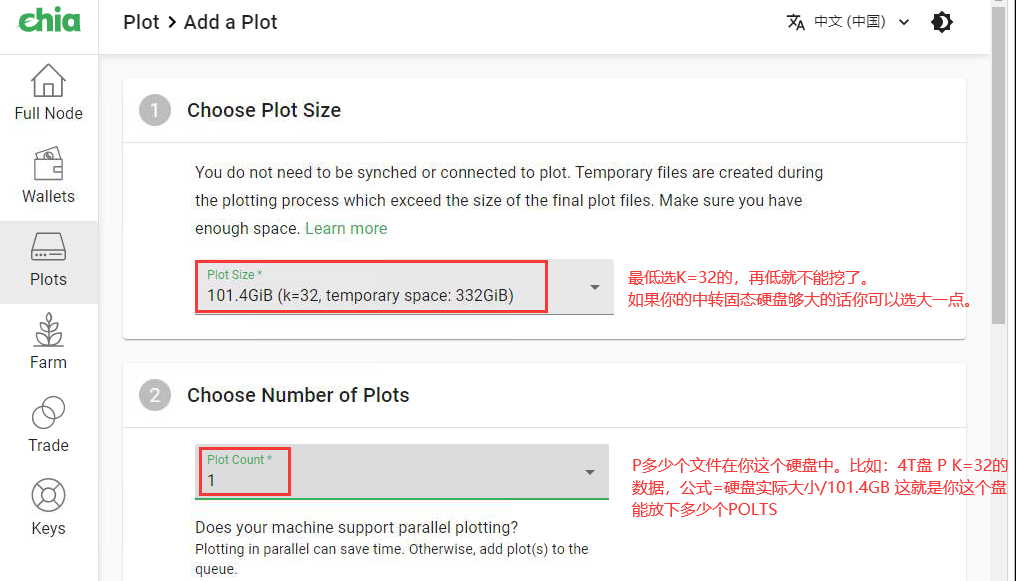The image size is (1016, 581).
Task: Open the Keys section
Action: 48,509
